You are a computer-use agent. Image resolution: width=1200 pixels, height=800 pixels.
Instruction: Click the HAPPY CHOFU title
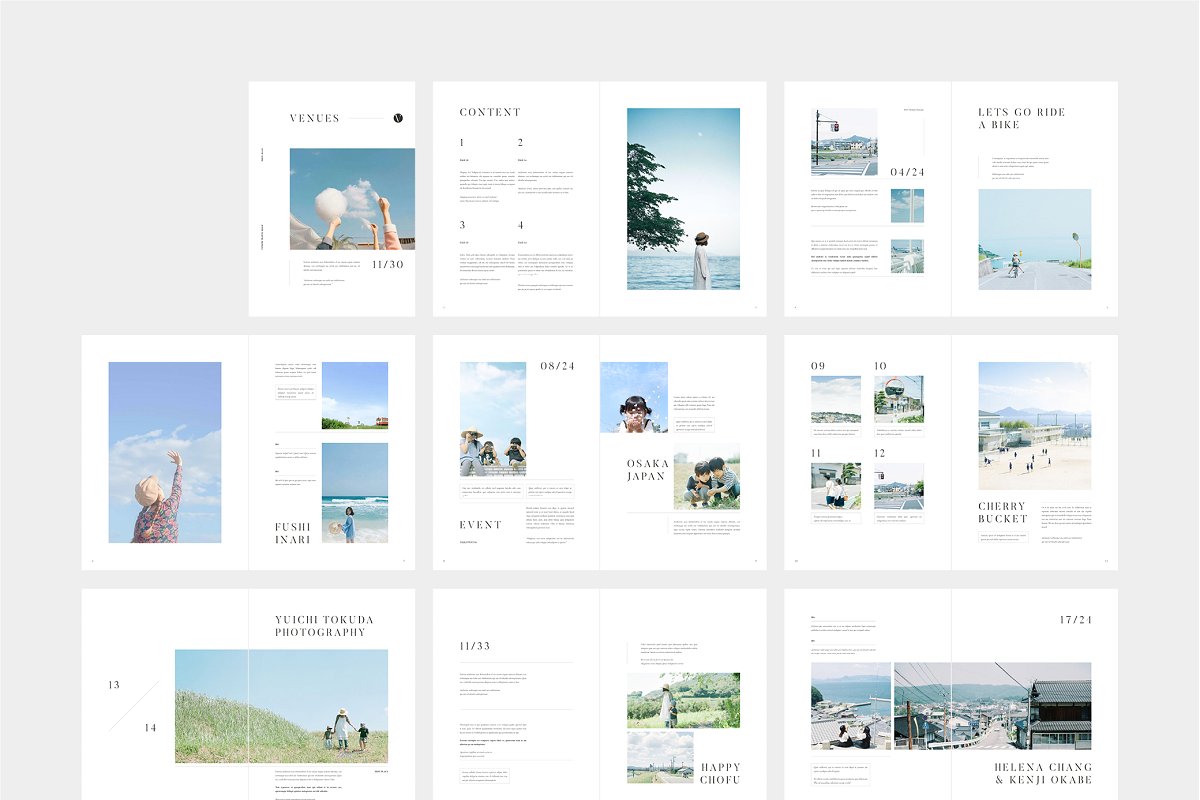click(x=720, y=773)
